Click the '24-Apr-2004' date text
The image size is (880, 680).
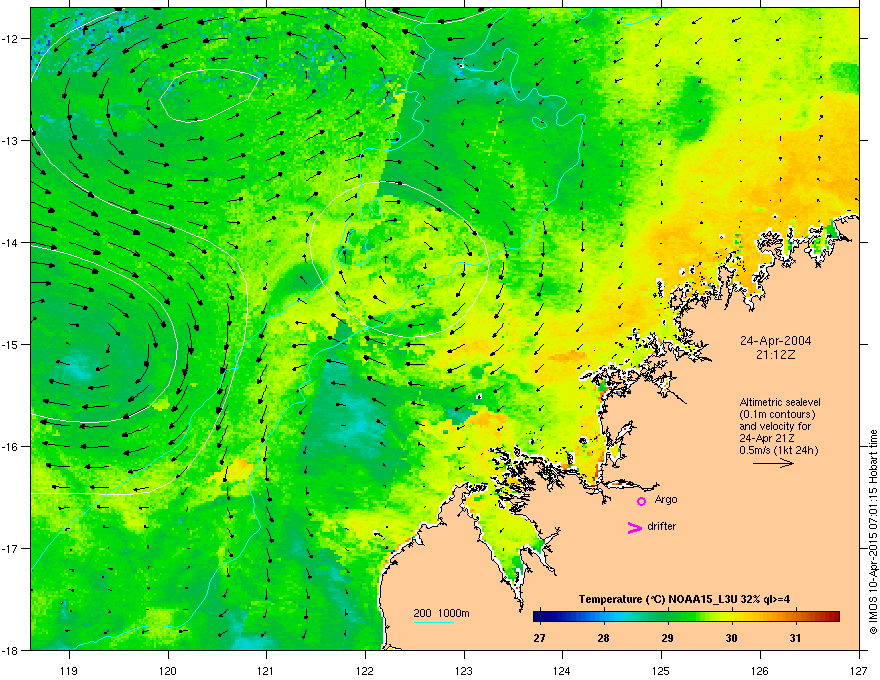(x=775, y=341)
